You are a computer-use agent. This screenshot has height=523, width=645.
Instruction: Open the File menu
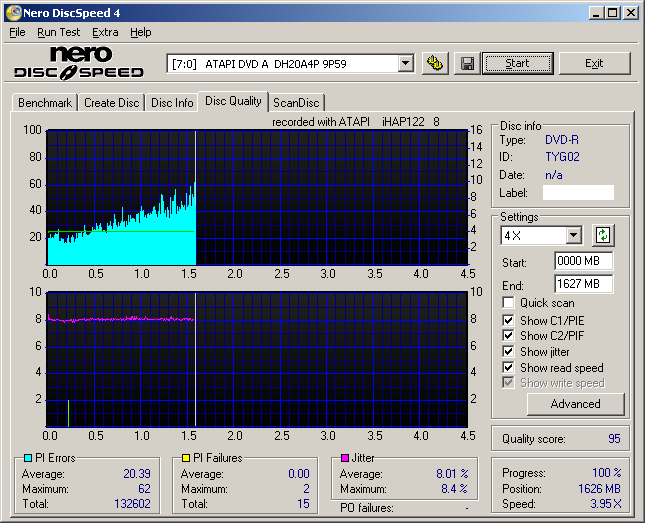click(17, 32)
